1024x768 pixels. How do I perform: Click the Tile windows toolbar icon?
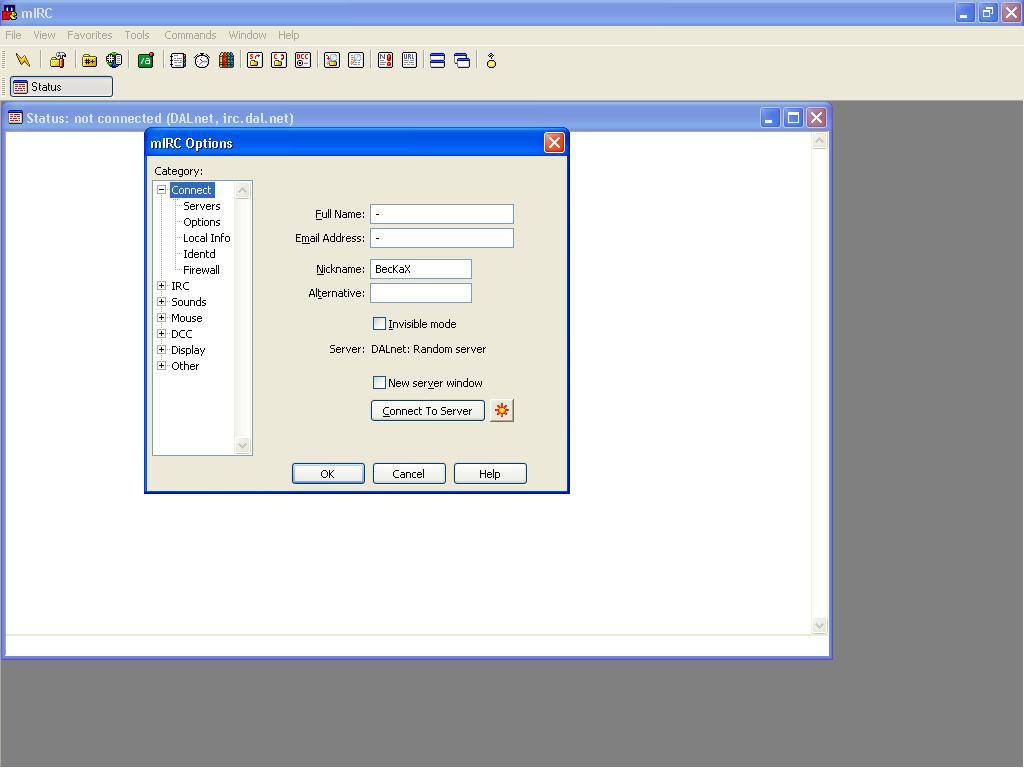pos(438,60)
